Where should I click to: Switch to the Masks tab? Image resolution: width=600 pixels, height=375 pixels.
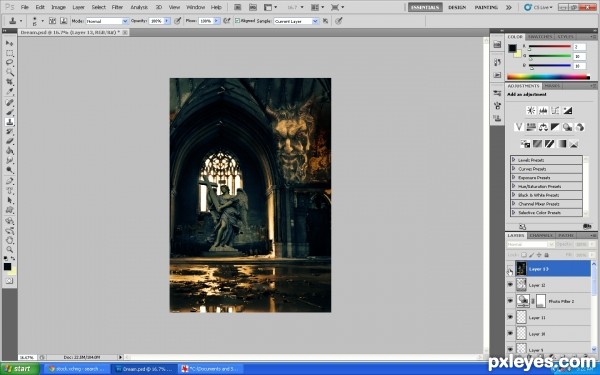(552, 86)
